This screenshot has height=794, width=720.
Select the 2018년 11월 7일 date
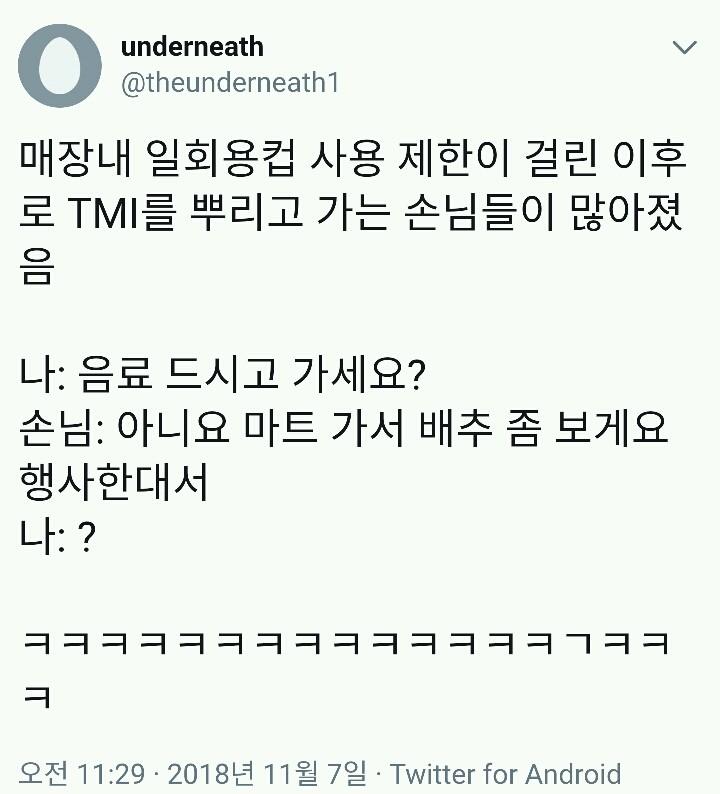click(x=266, y=774)
